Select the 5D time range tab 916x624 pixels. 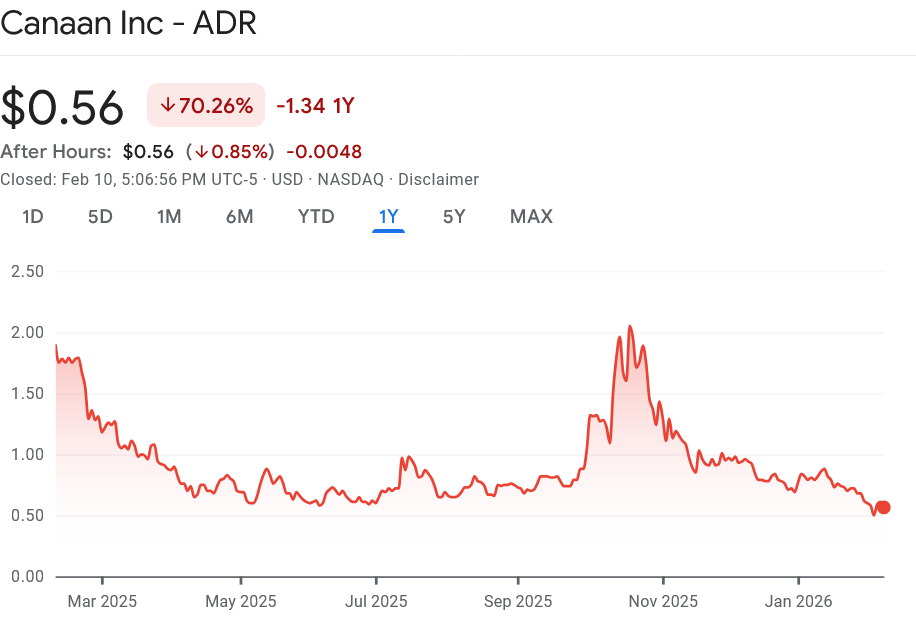(x=99, y=216)
